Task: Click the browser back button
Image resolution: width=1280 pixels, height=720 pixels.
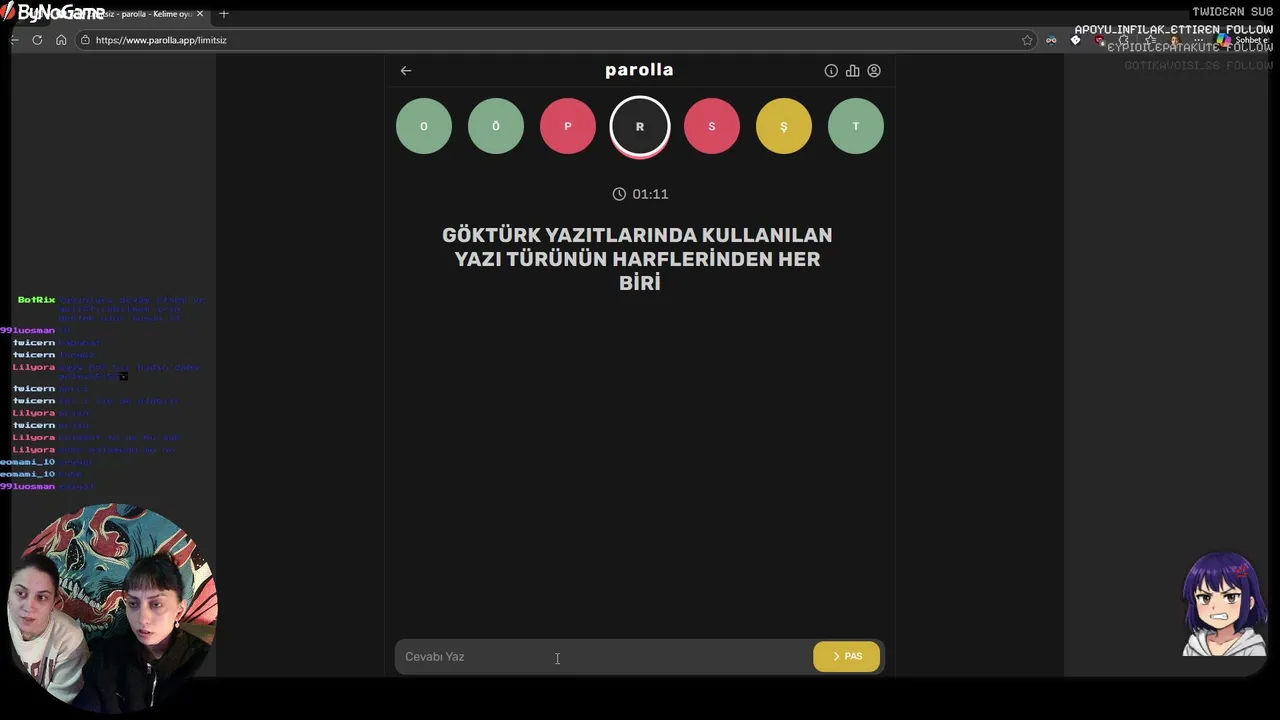Action: click(14, 40)
